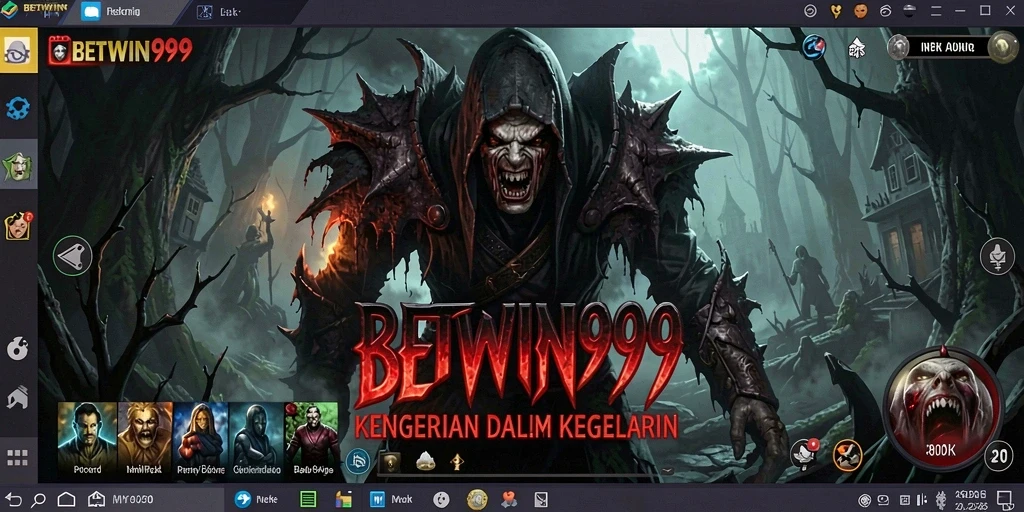Click the BETWIN999 logo in game header

pyautogui.click(x=120, y=50)
